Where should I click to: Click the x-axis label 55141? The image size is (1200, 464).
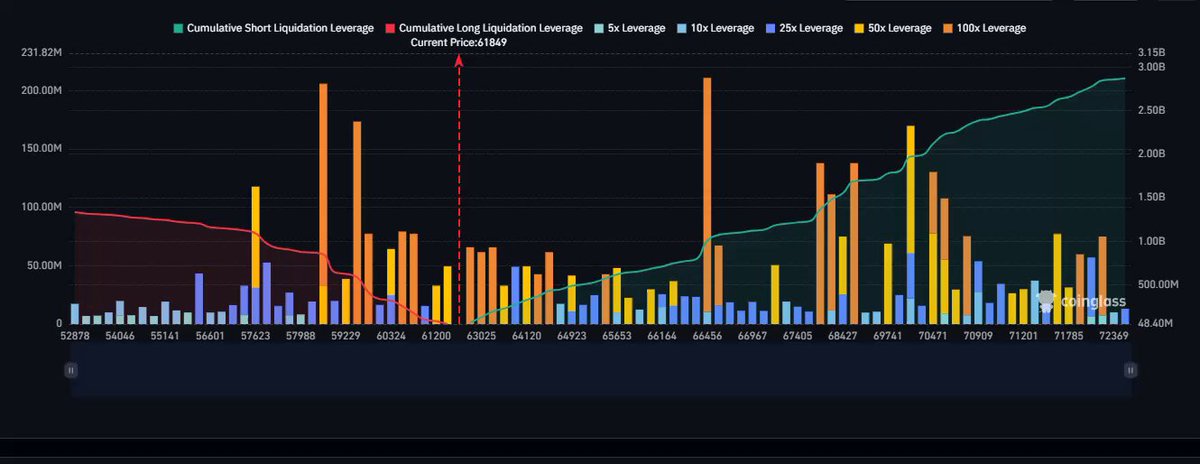point(164,337)
